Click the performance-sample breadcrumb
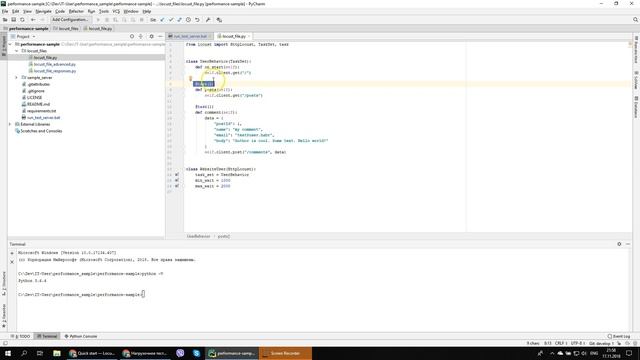 [x=26, y=29]
